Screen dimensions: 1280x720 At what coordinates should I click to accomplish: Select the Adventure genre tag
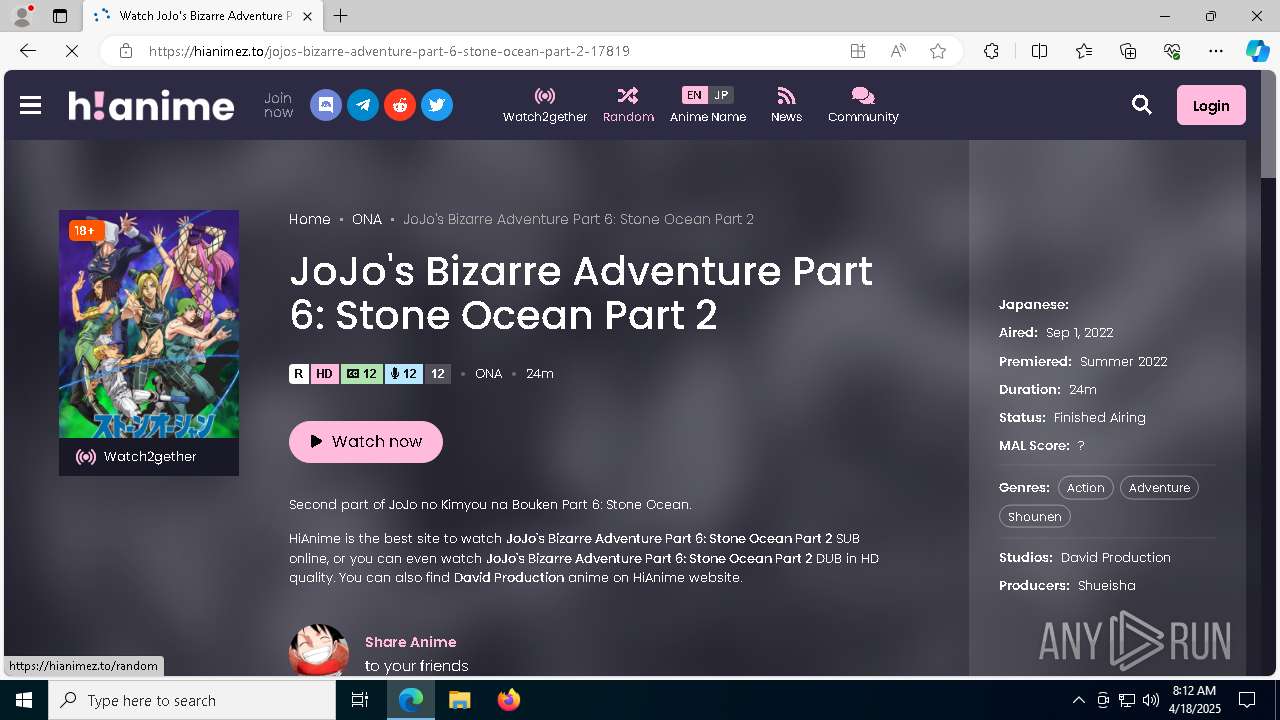(1159, 488)
